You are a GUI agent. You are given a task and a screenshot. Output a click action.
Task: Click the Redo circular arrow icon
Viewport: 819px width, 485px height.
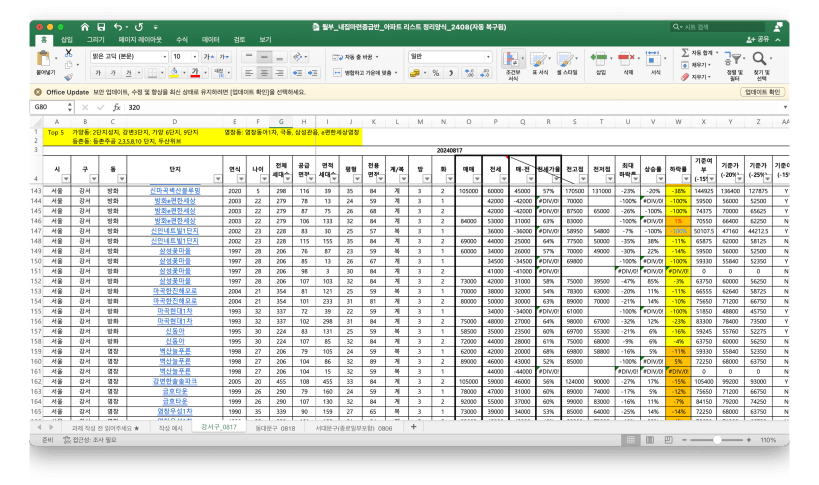click(x=139, y=27)
